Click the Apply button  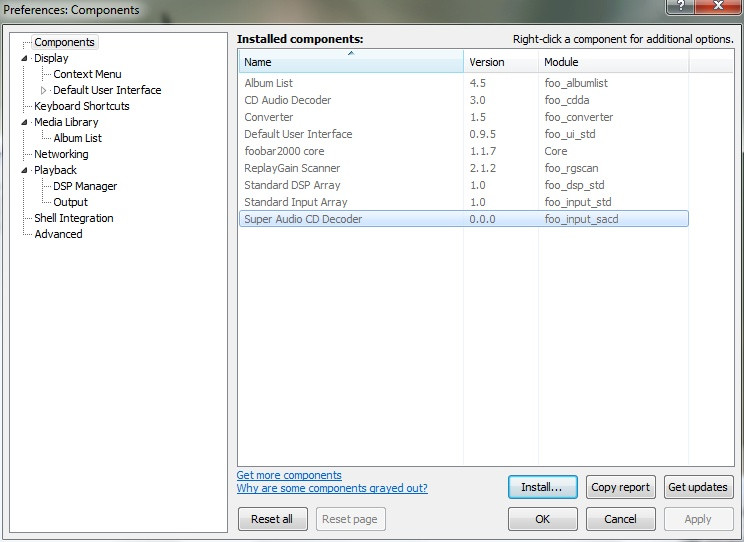point(698,519)
